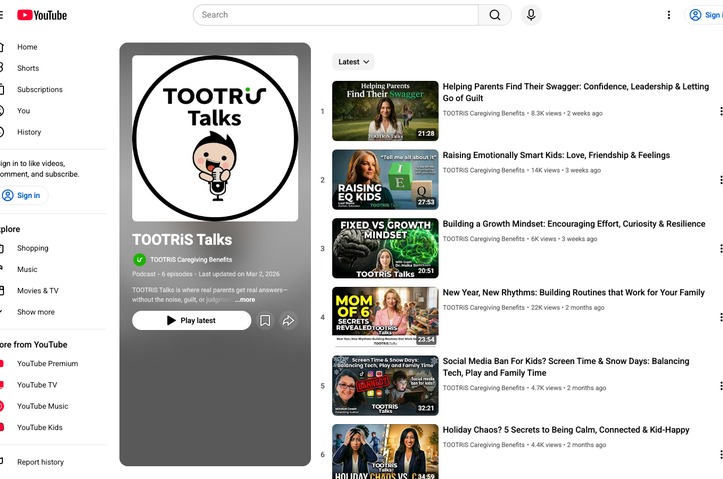Activate voice search microphone
Viewport: 723px width, 479px height.
(531, 15)
